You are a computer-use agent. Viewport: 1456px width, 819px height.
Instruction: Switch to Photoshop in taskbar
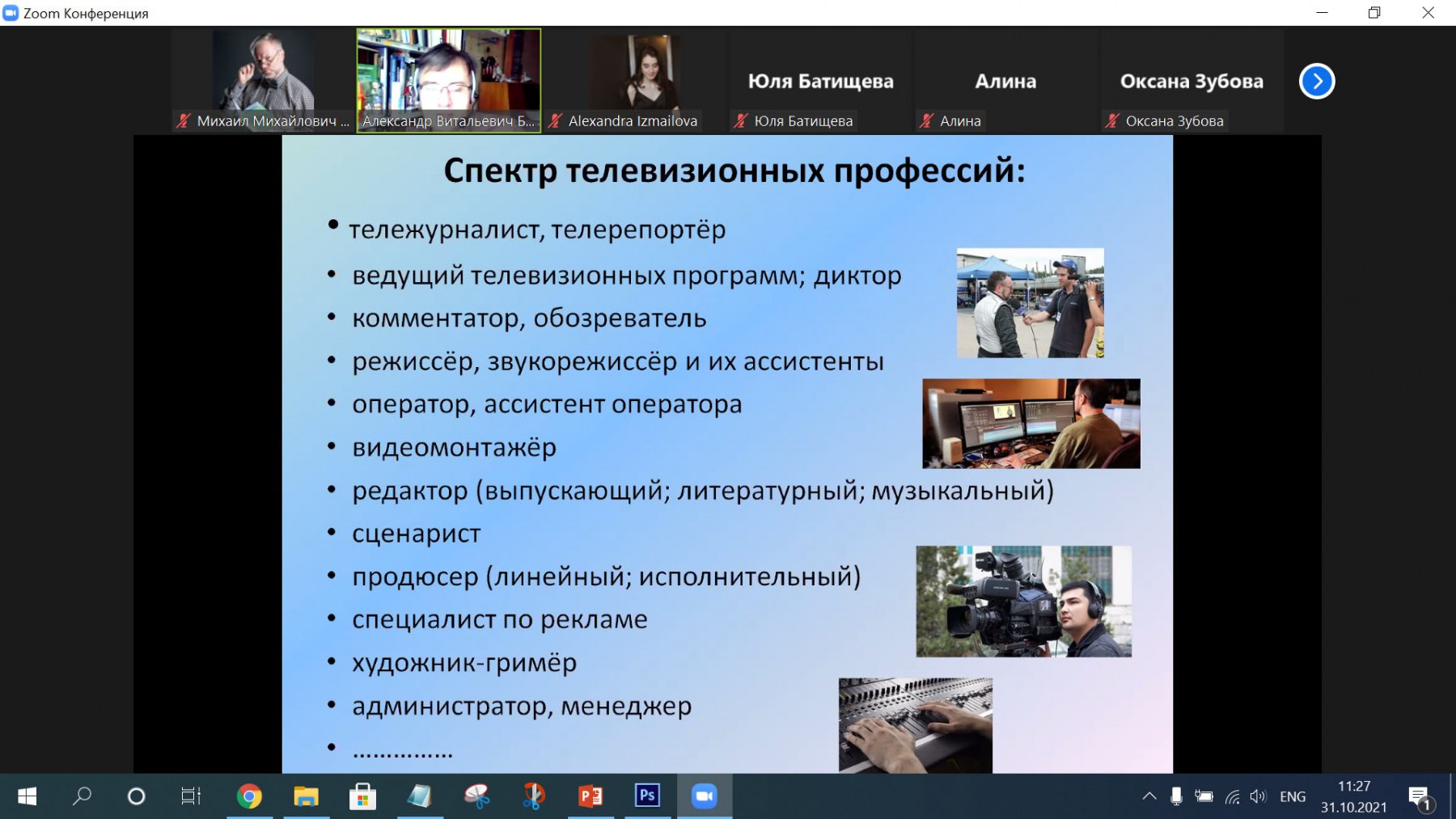(647, 796)
